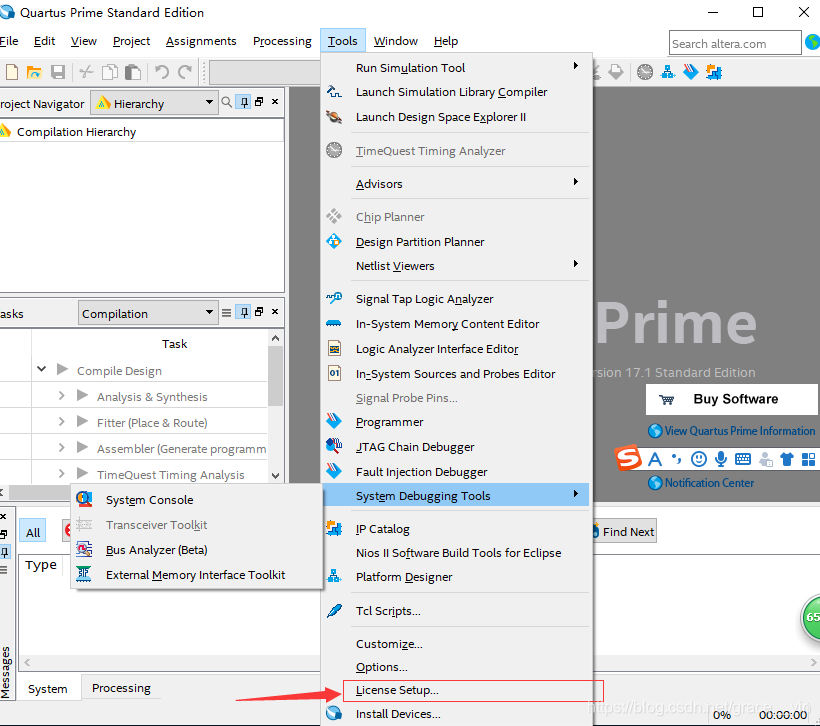Select Platform Designer menu entry

[456, 577]
